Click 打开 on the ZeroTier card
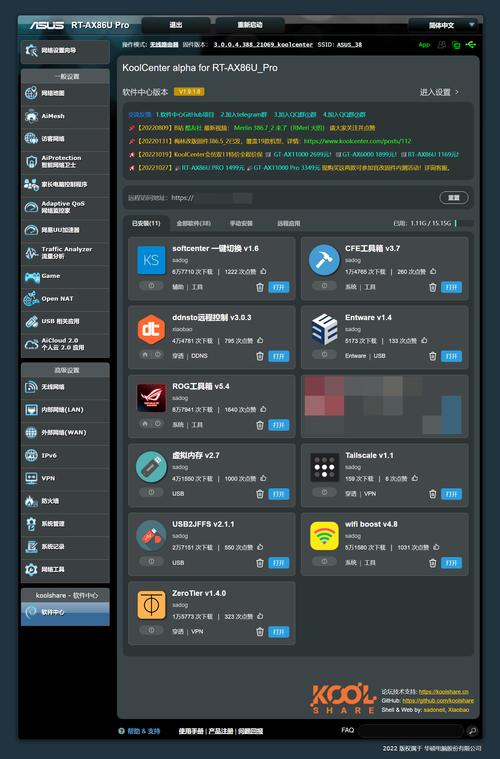 tap(278, 632)
